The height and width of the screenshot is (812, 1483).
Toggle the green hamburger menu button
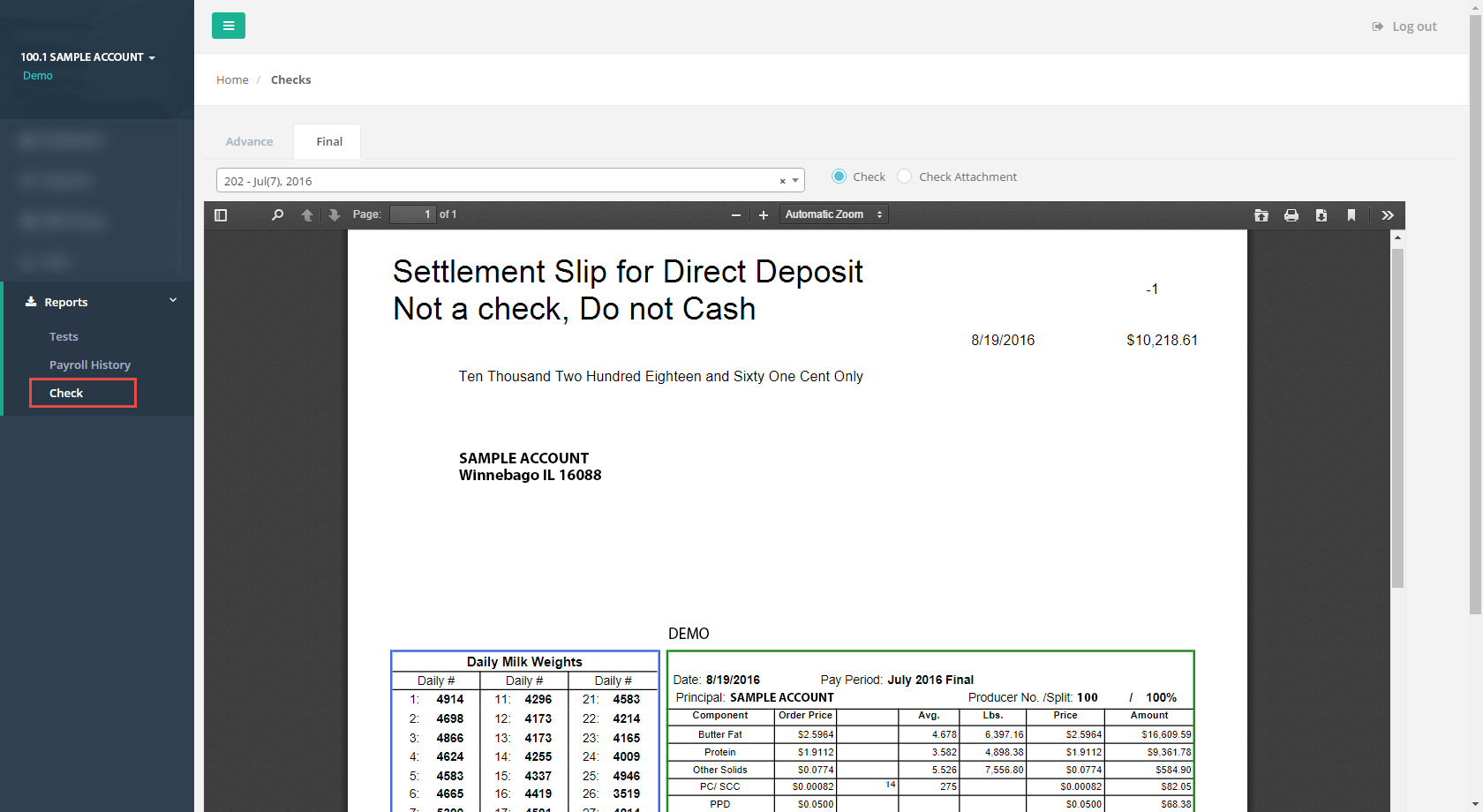point(229,26)
